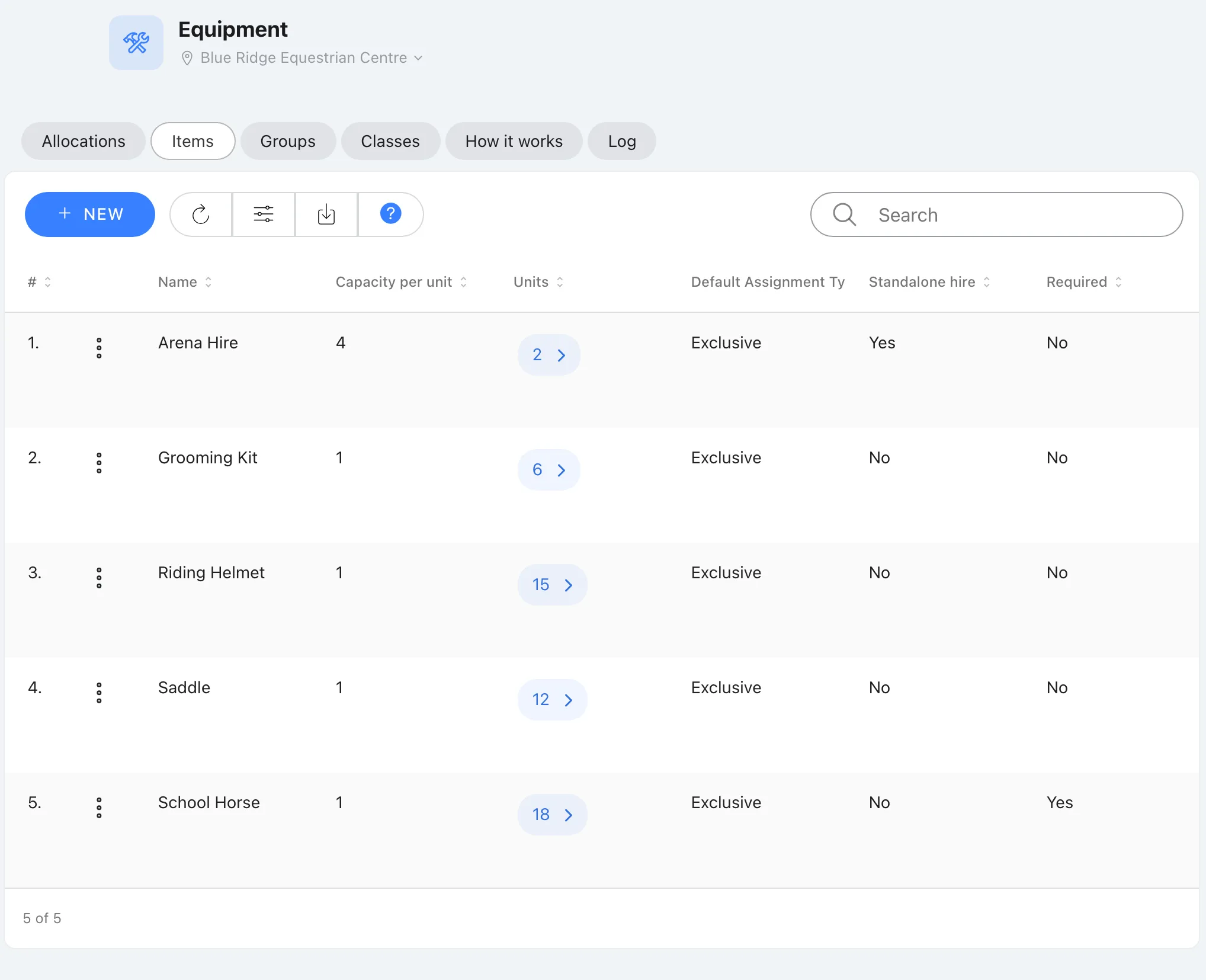Open the filter settings sliders icon
The width and height of the screenshot is (1206, 980).
[x=264, y=214]
